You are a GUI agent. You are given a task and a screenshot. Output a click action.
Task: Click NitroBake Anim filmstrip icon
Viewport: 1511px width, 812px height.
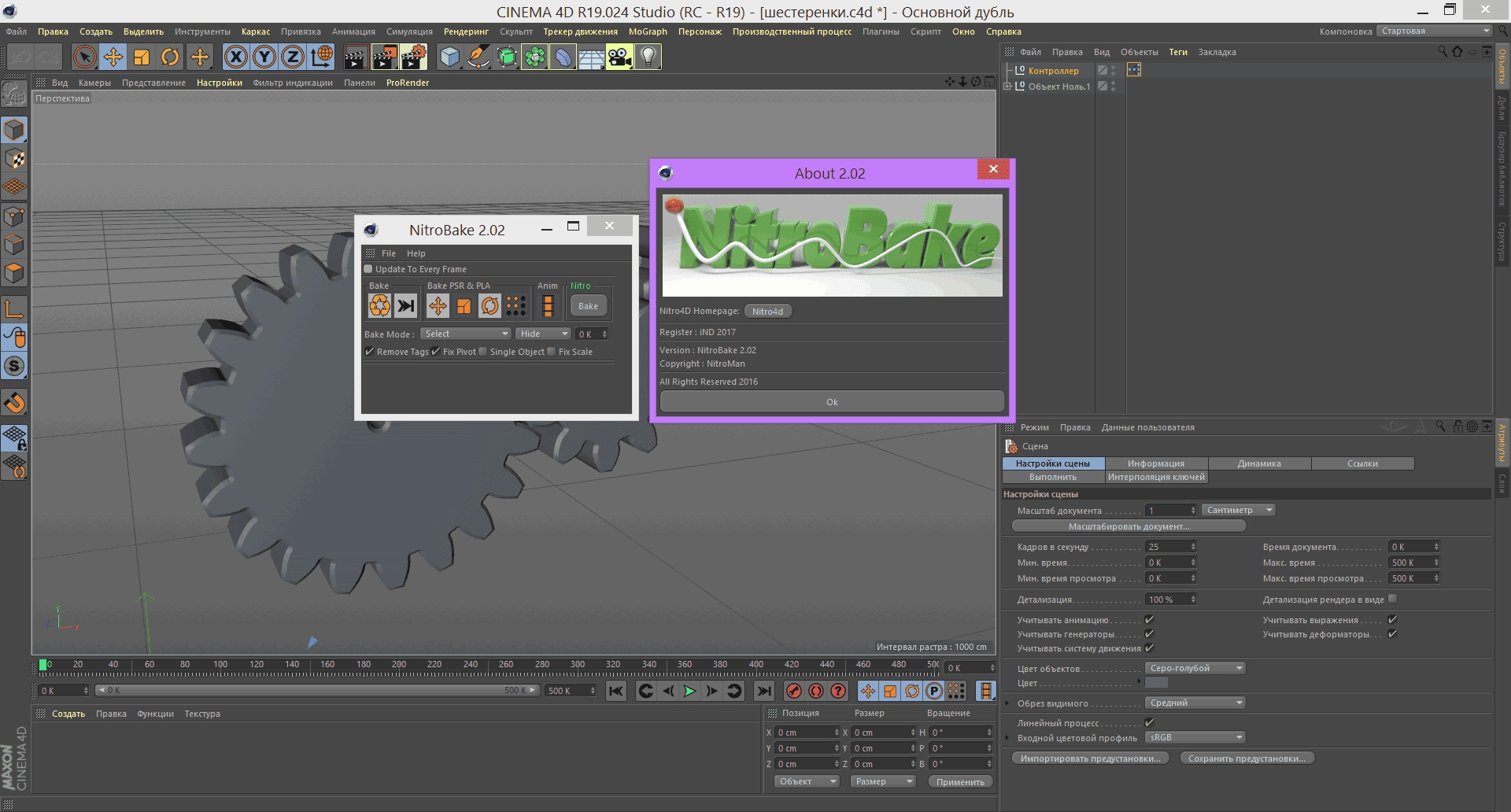(548, 305)
